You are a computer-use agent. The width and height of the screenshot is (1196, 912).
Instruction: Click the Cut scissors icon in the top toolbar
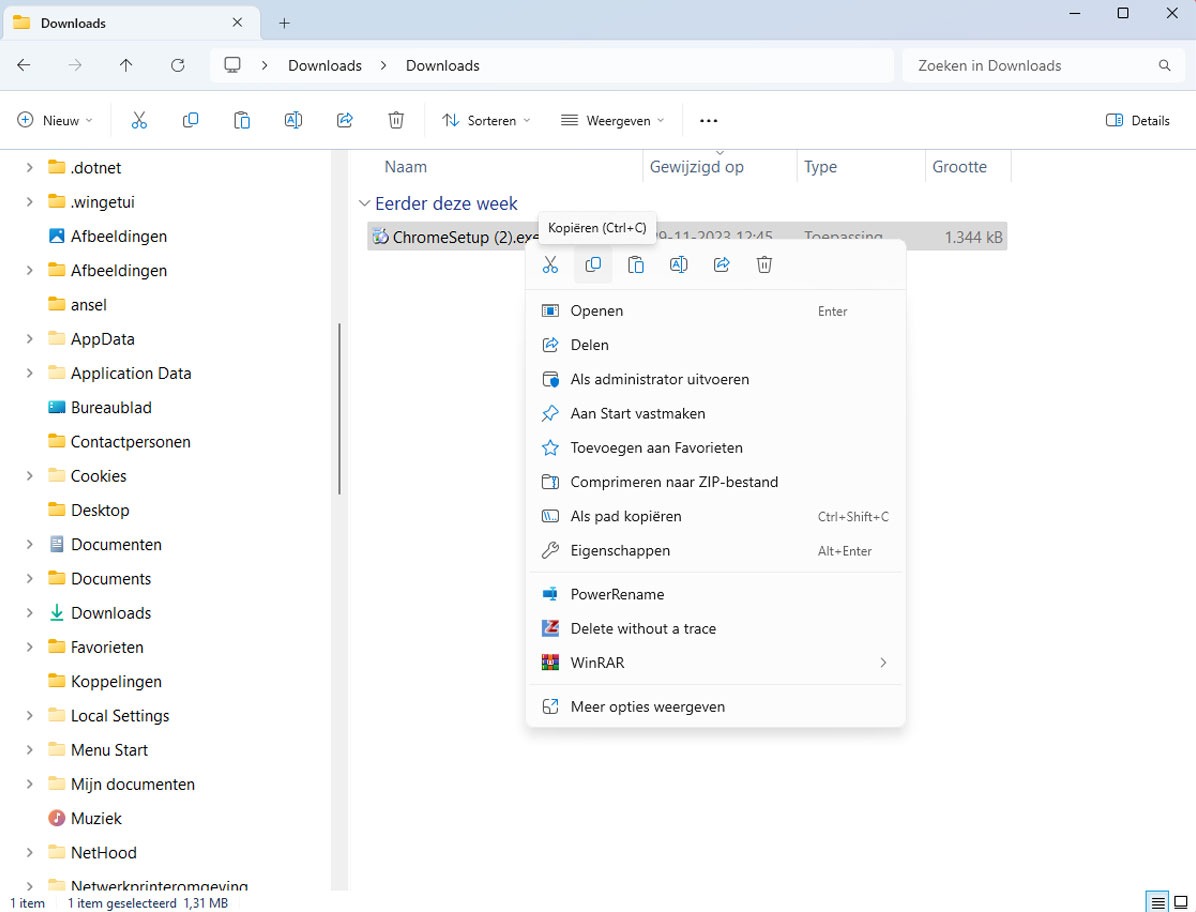click(x=139, y=120)
